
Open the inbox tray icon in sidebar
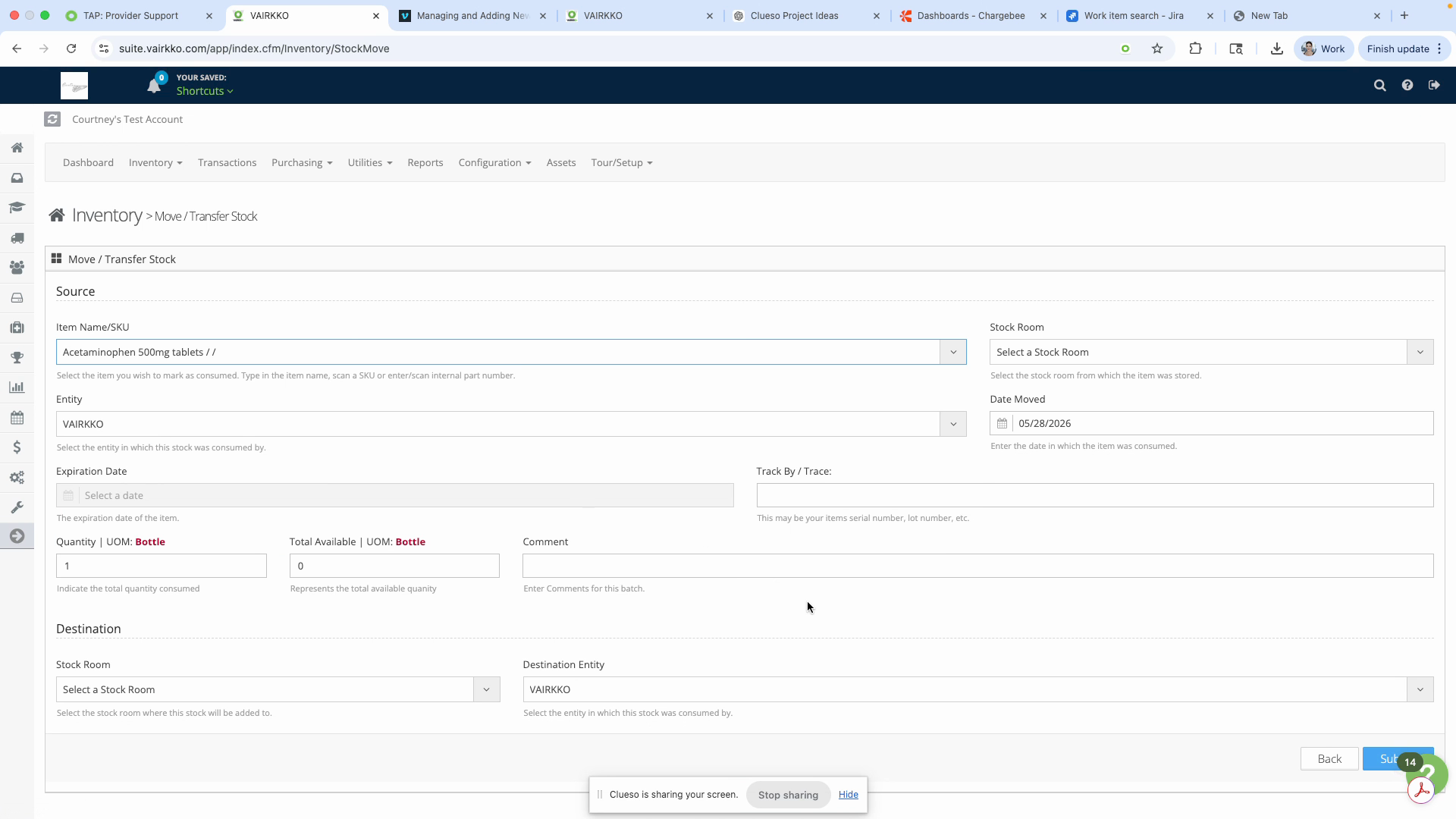17,177
